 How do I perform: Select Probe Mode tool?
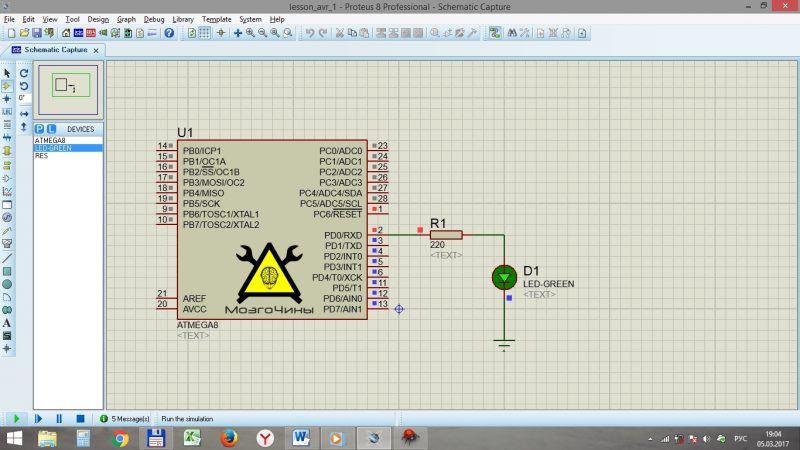pyautogui.click(x=7, y=231)
